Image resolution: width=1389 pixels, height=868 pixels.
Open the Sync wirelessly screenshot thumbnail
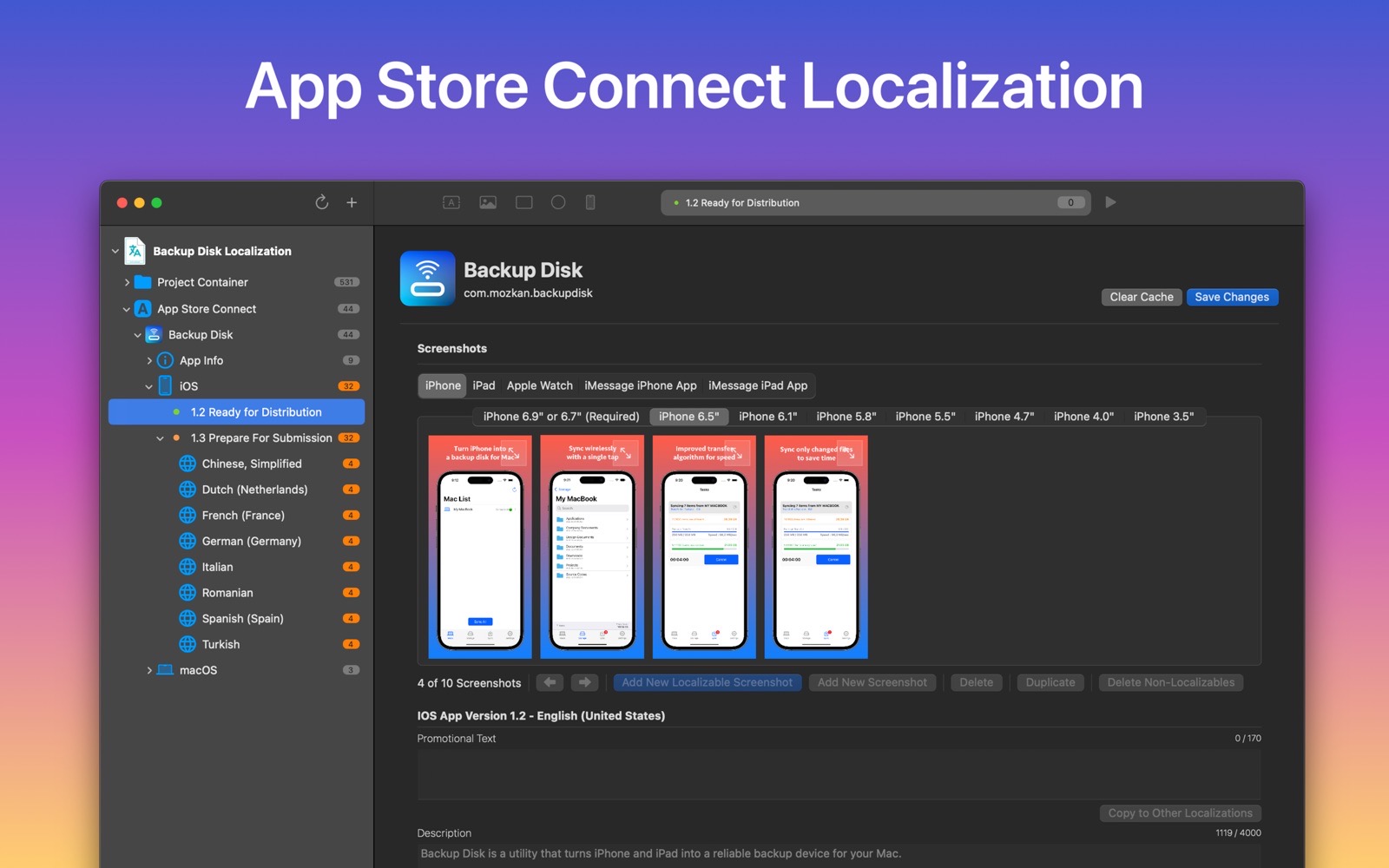592,547
